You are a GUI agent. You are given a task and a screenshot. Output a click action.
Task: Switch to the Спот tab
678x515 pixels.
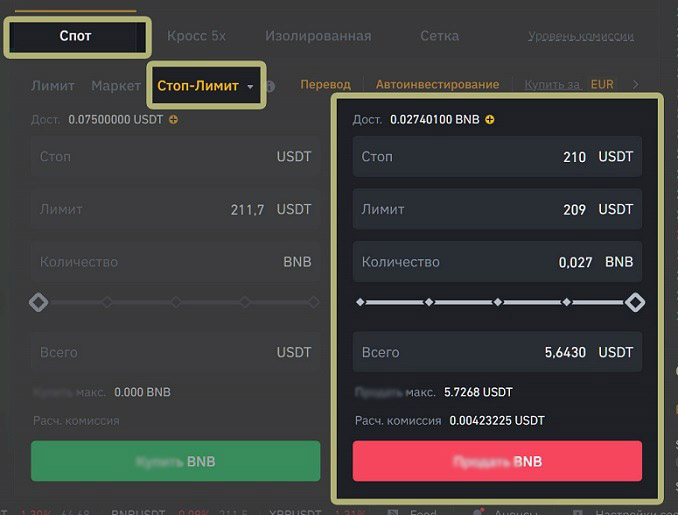76,36
